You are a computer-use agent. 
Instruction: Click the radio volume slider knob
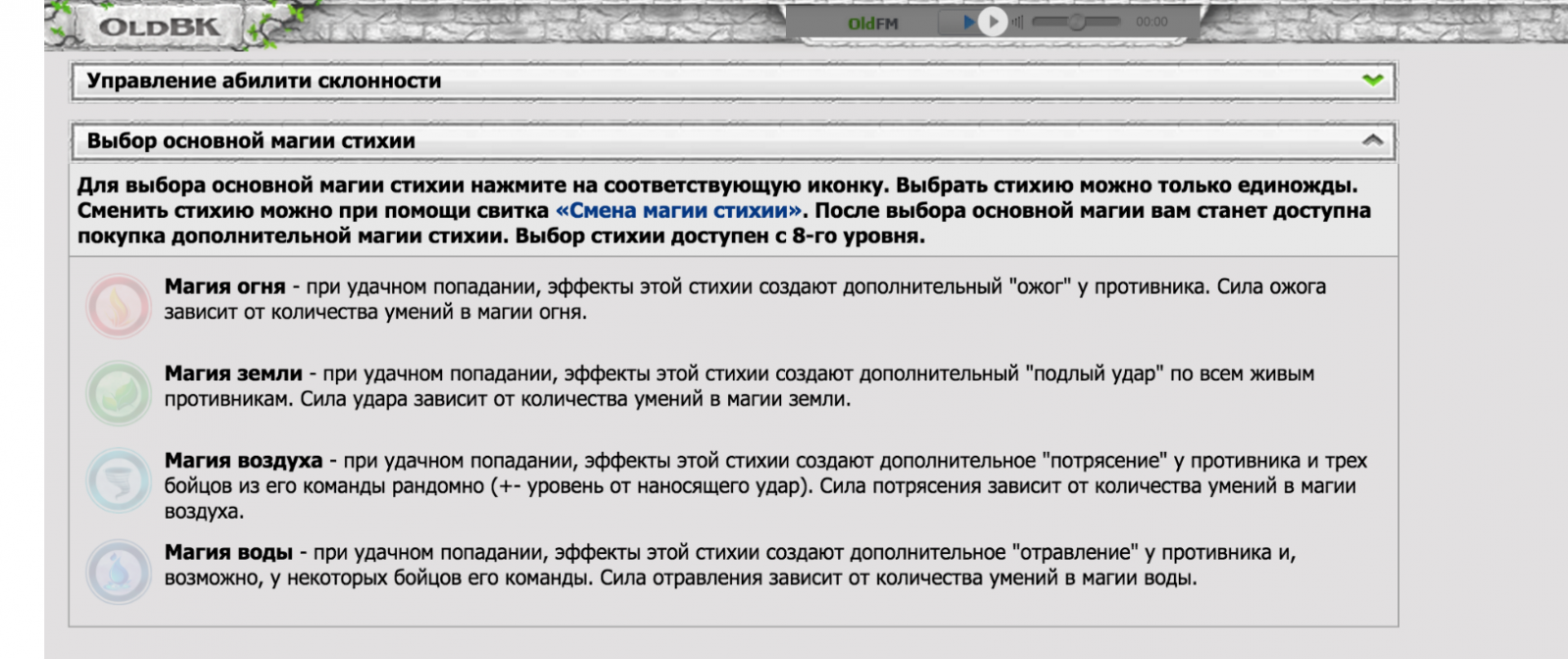click(x=1077, y=22)
